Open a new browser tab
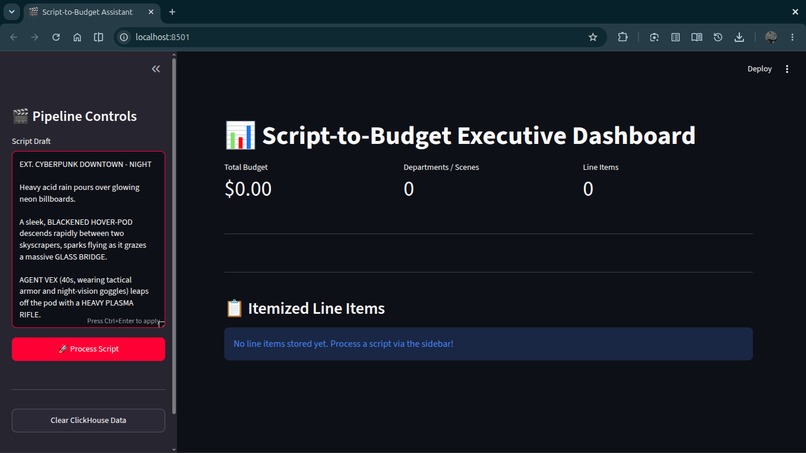Image resolution: width=806 pixels, height=453 pixels. 172,12
